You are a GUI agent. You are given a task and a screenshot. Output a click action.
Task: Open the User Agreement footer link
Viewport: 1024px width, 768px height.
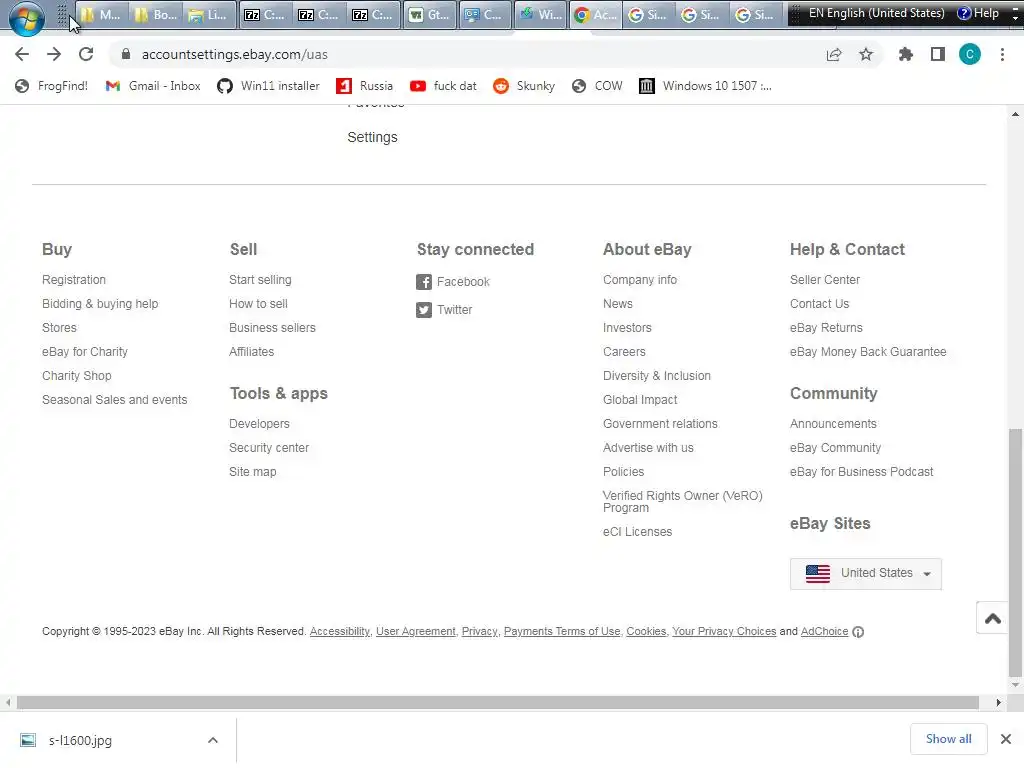pos(416,632)
